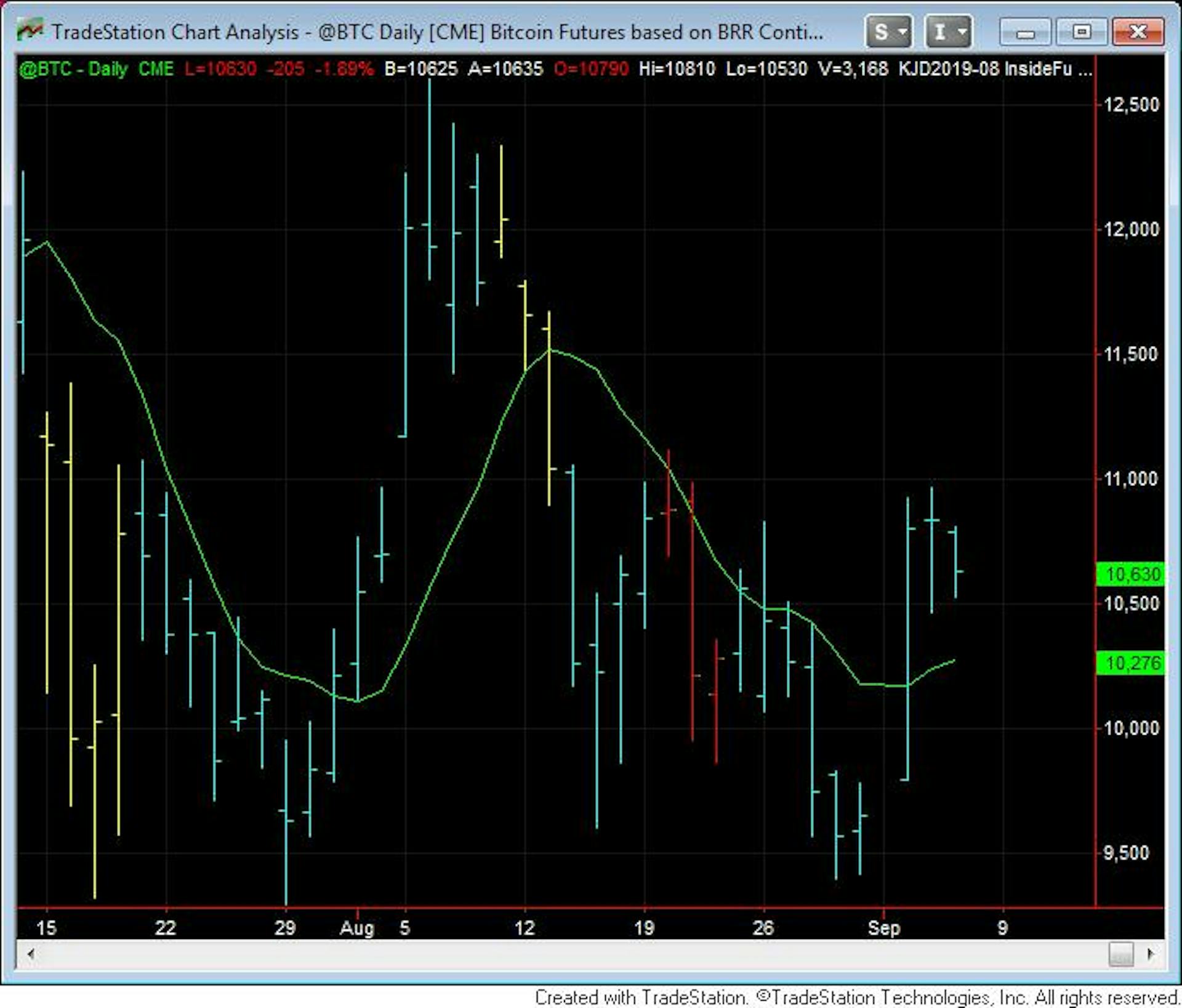The image size is (1182, 1008).
Task: Click the 10,500 price axis label
Action: (1132, 603)
